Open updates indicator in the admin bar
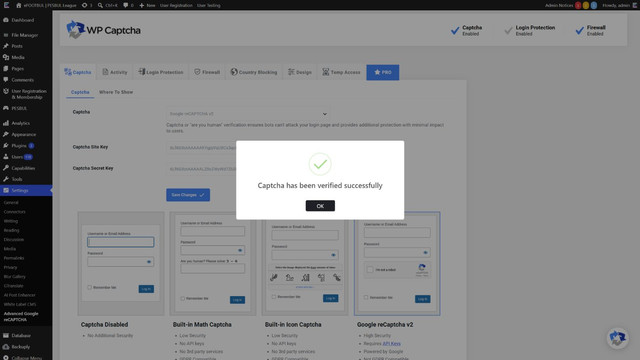640x360 pixels. (x=87, y=5)
